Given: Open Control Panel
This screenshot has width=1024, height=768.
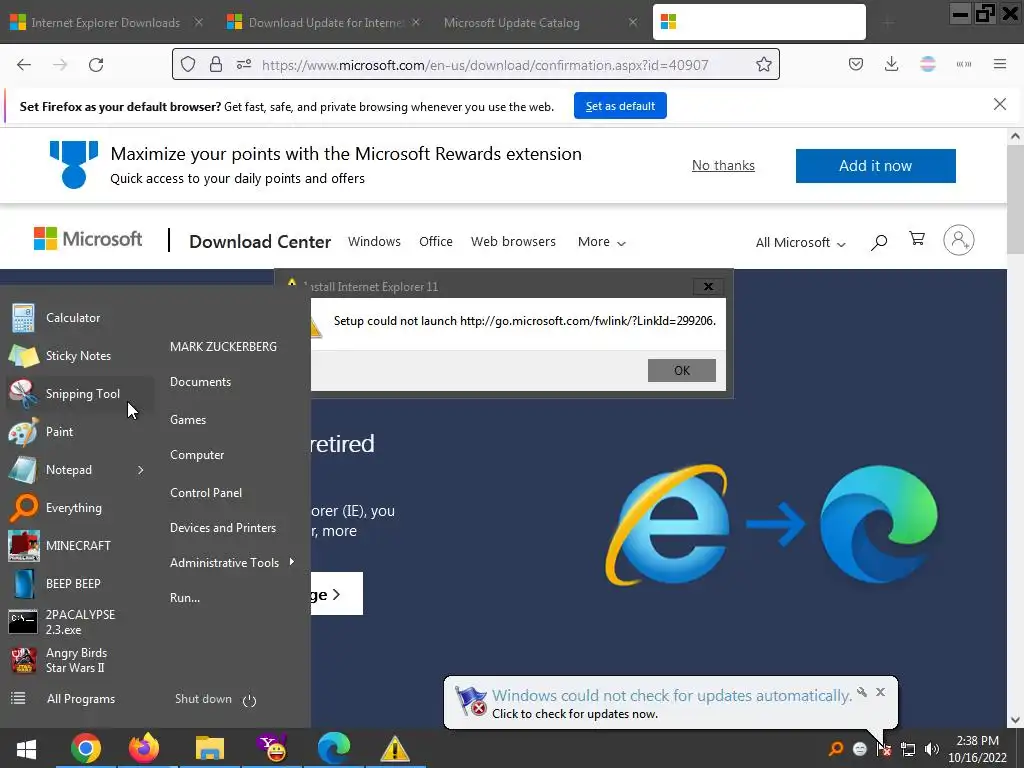Looking at the screenshot, I should tap(206, 493).
